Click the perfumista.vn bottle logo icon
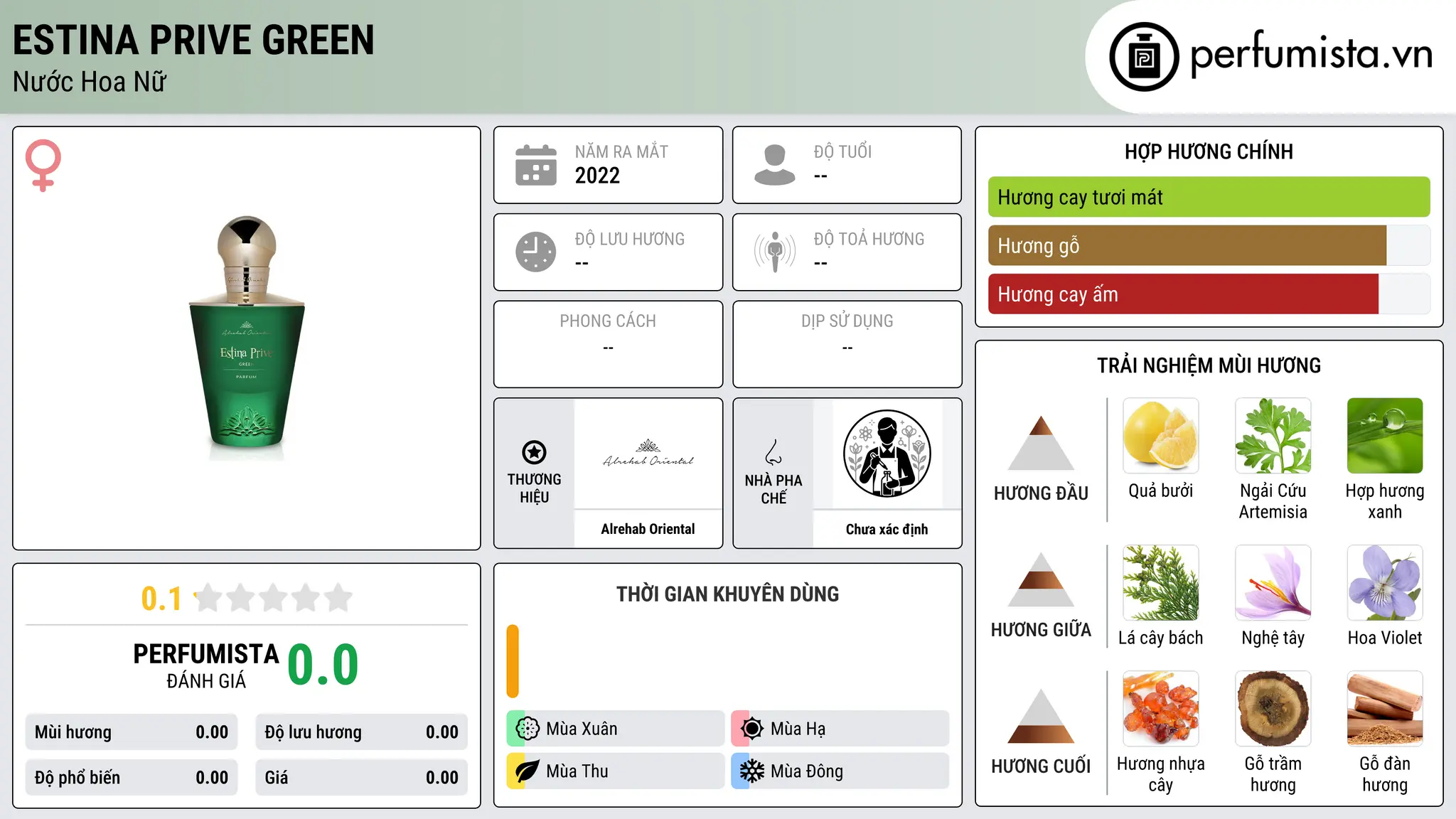This screenshot has width=1456, height=819. (x=1144, y=57)
